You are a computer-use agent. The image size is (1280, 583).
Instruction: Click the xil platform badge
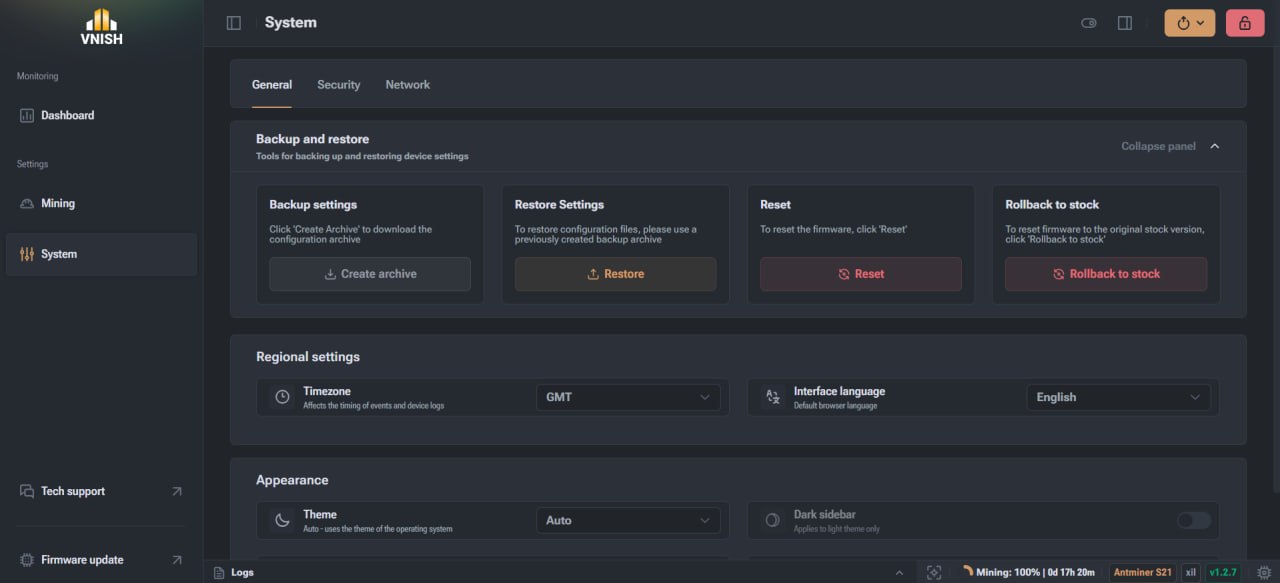coord(1191,573)
